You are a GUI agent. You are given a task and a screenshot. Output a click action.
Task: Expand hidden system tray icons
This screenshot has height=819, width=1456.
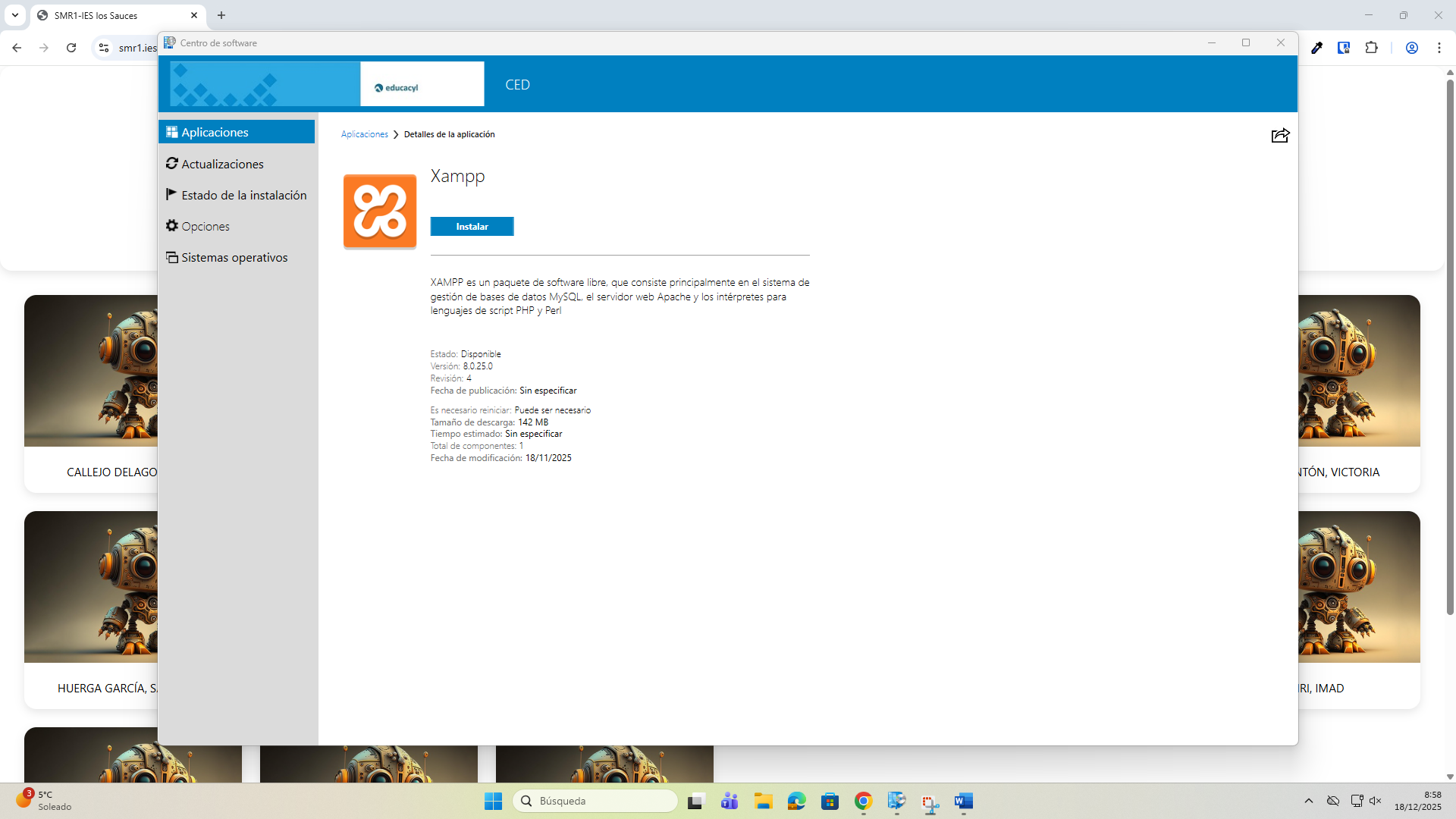(x=1309, y=801)
